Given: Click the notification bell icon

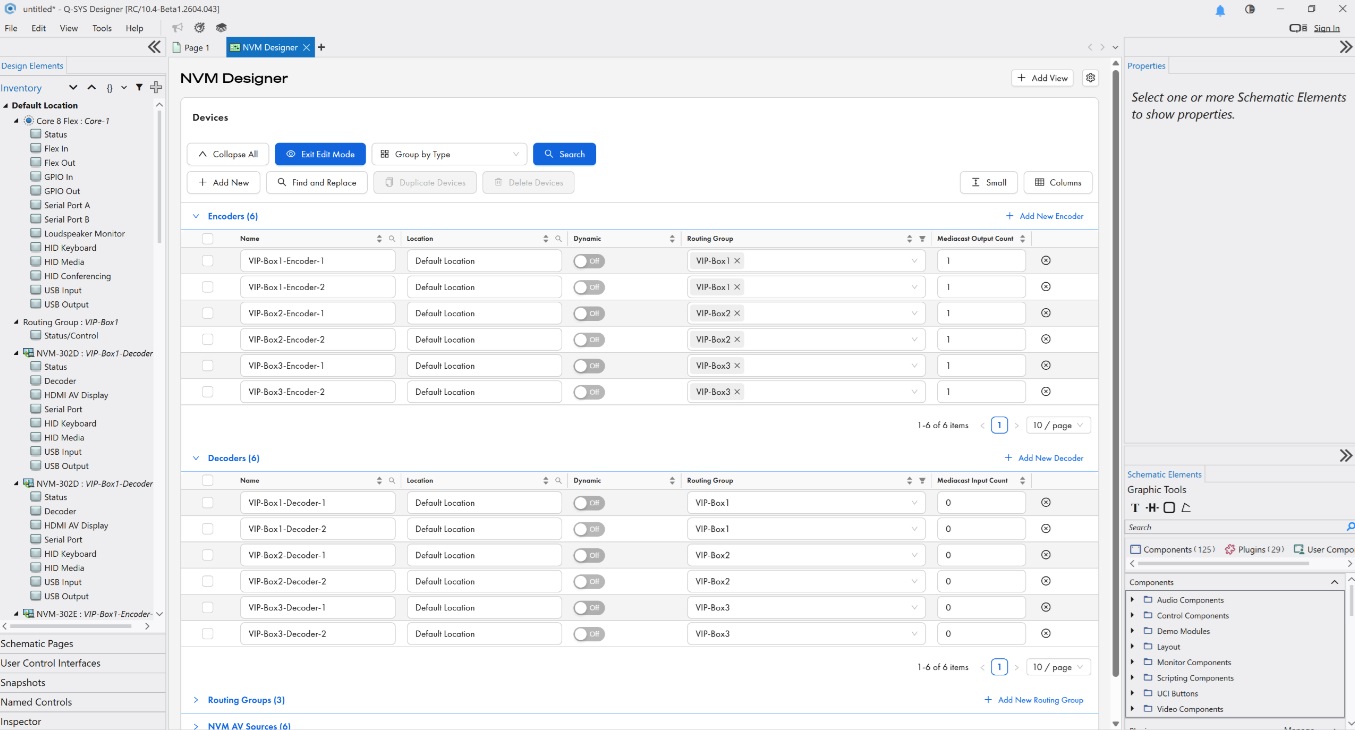Looking at the screenshot, I should [1220, 10].
